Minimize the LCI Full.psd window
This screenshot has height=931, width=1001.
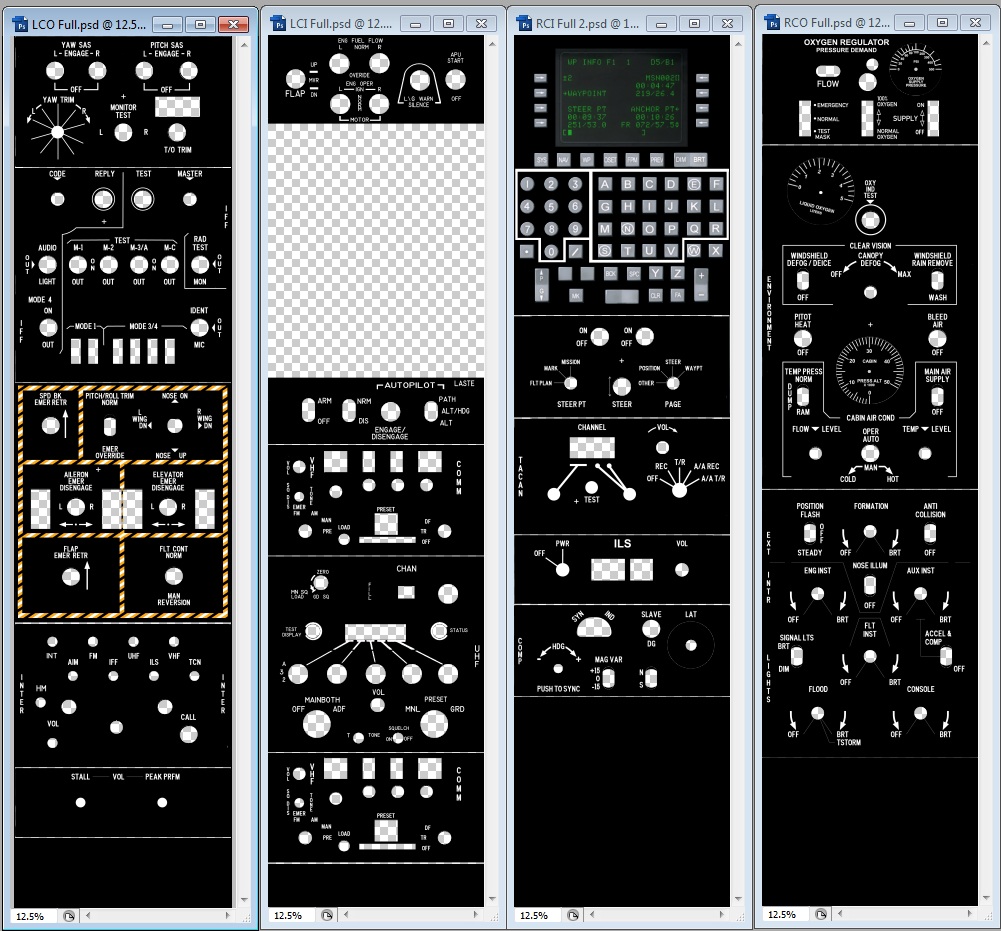(415, 24)
